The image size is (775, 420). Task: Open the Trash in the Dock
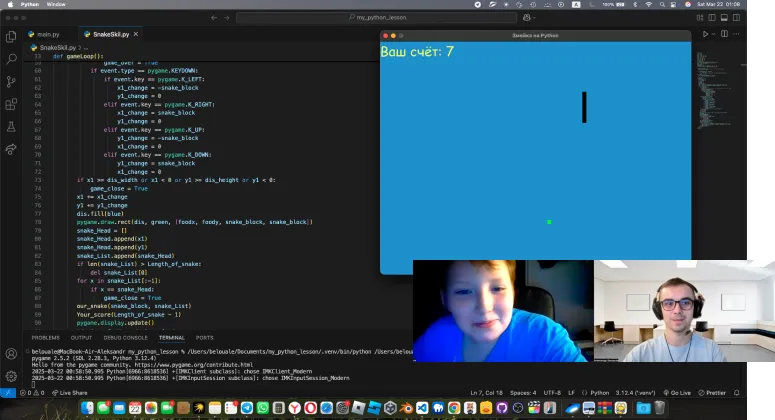pyautogui.click(x=659, y=408)
